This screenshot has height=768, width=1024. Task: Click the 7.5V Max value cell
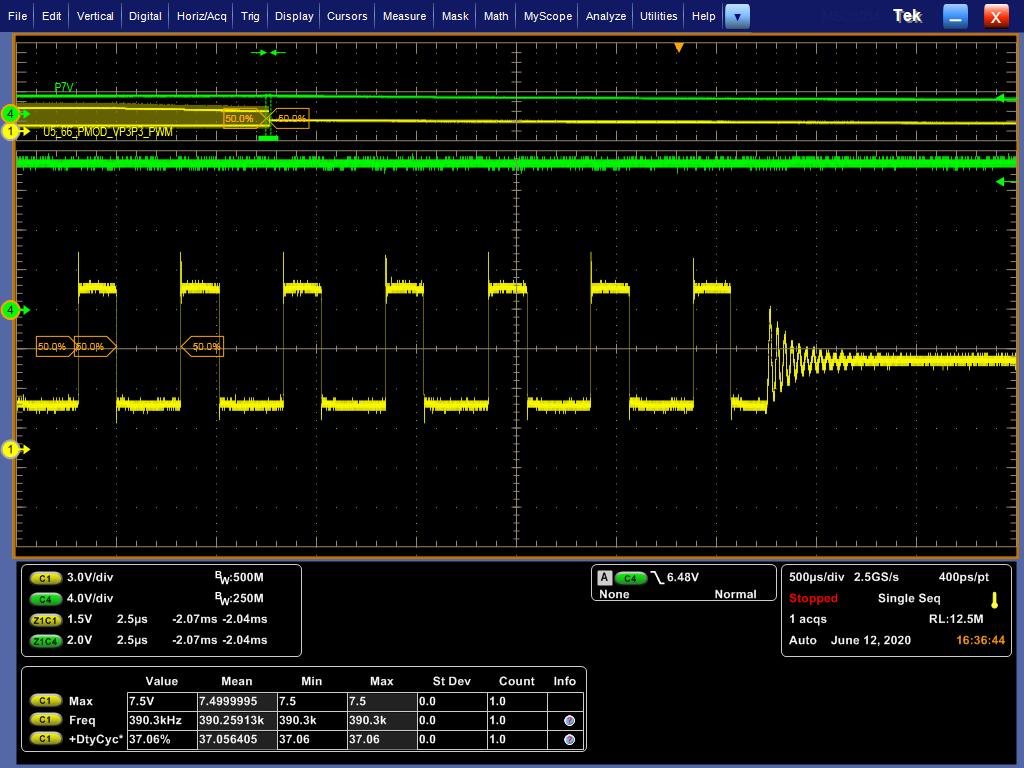tap(162, 701)
